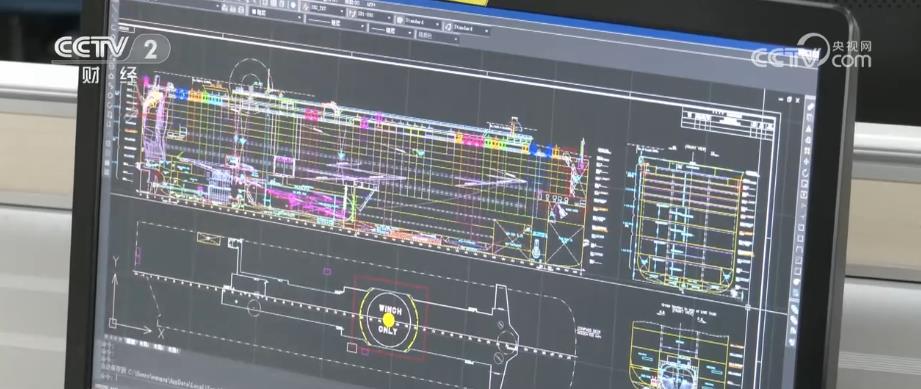Click the text style icon beside ISO text dropdown
The width and height of the screenshot is (921, 389).
[x=305, y=6]
